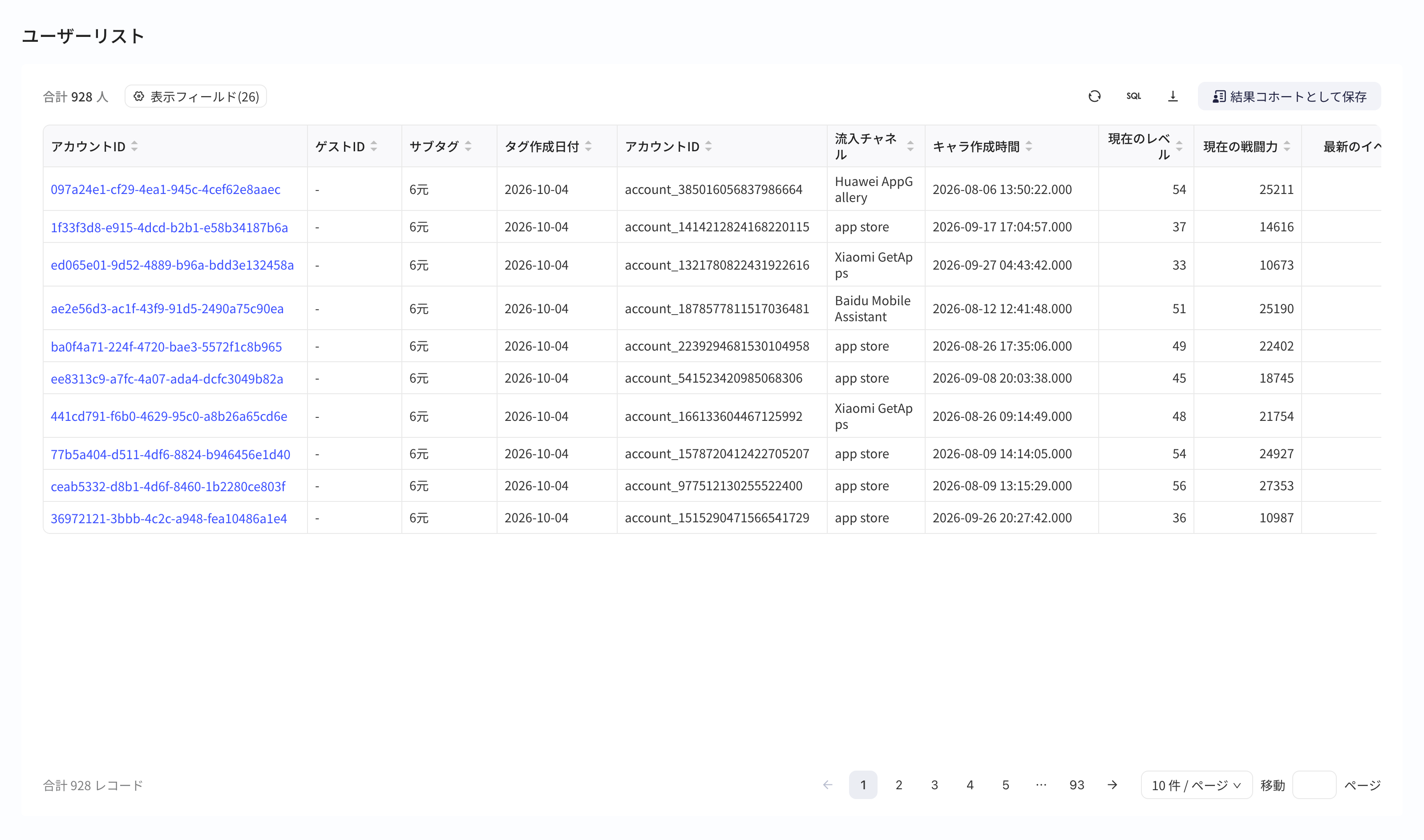Open the SQL view icon
The height and width of the screenshot is (840, 1424).
(1133, 96)
